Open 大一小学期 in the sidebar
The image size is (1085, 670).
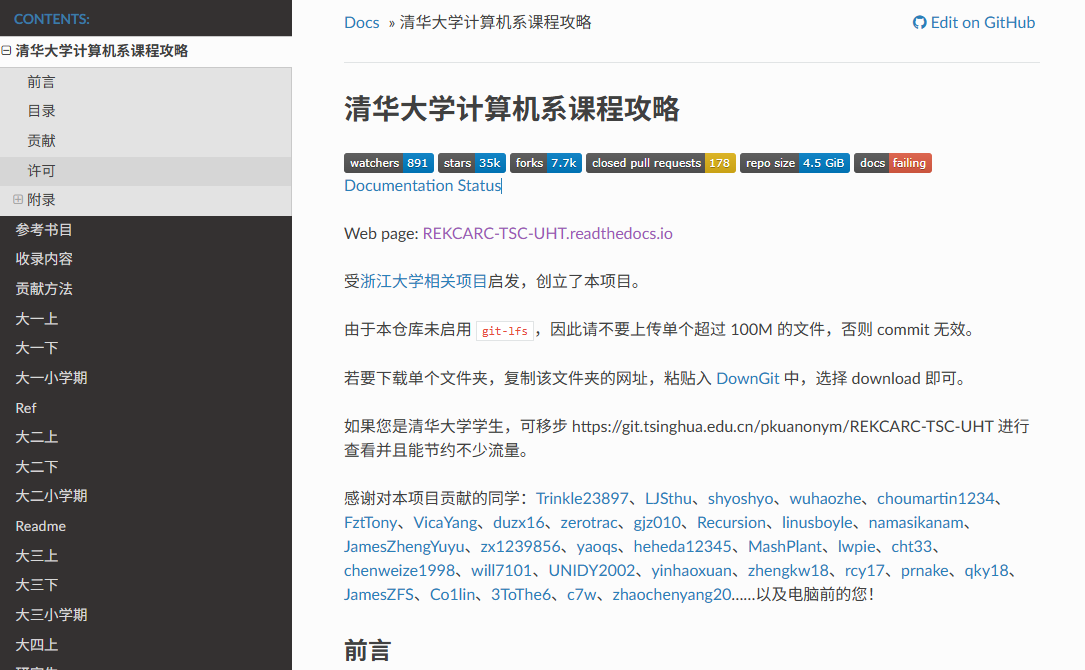(145, 378)
